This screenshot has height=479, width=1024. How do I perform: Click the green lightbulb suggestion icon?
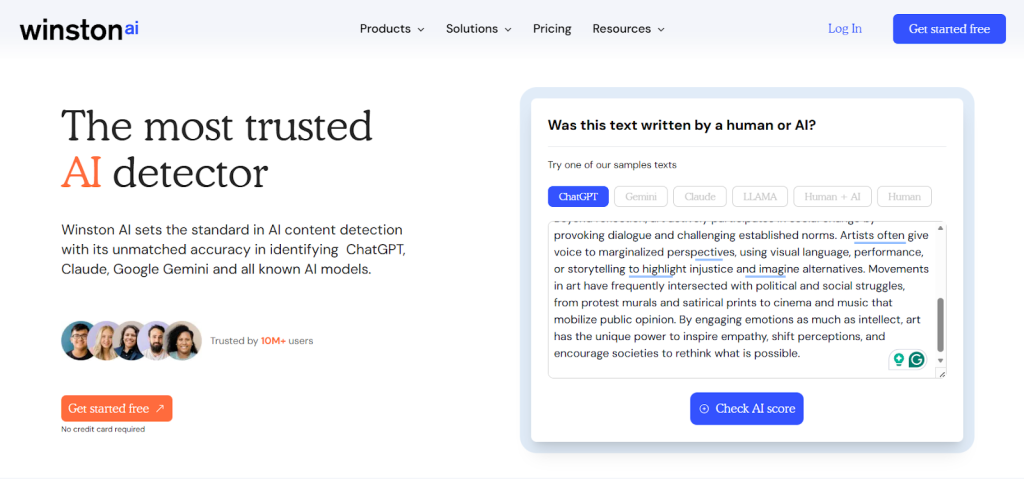tap(899, 359)
